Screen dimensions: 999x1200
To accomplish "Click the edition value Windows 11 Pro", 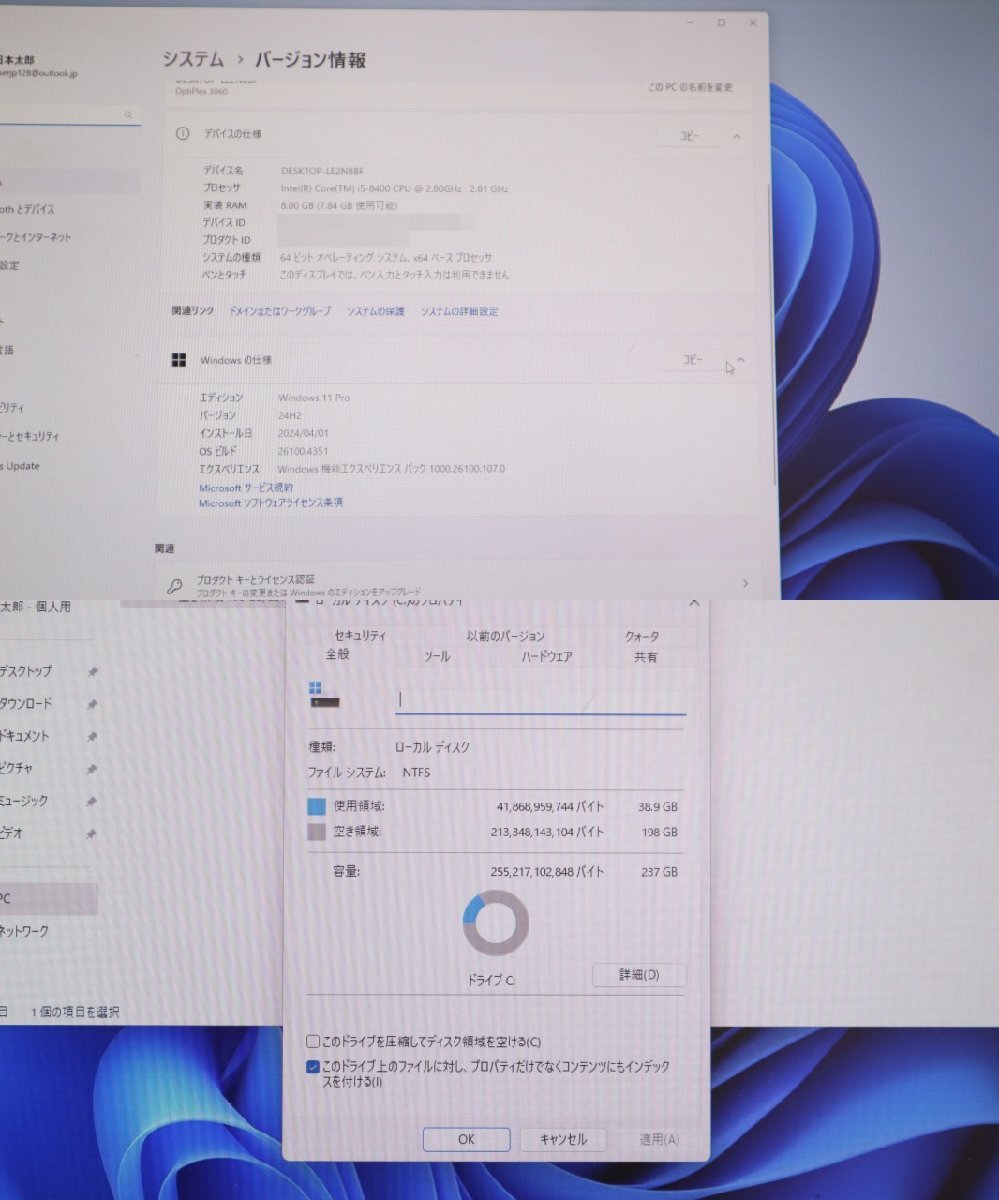I will [314, 398].
